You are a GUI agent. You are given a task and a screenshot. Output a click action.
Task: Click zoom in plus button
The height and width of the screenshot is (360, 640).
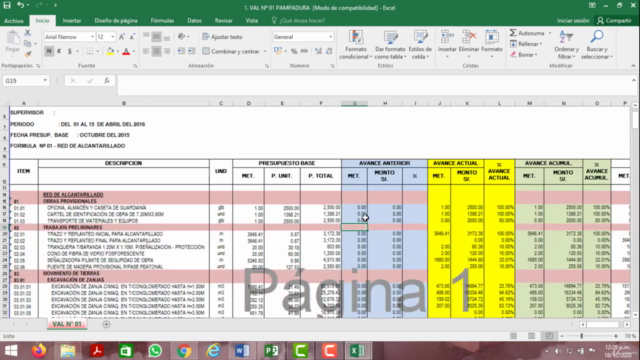616,336
